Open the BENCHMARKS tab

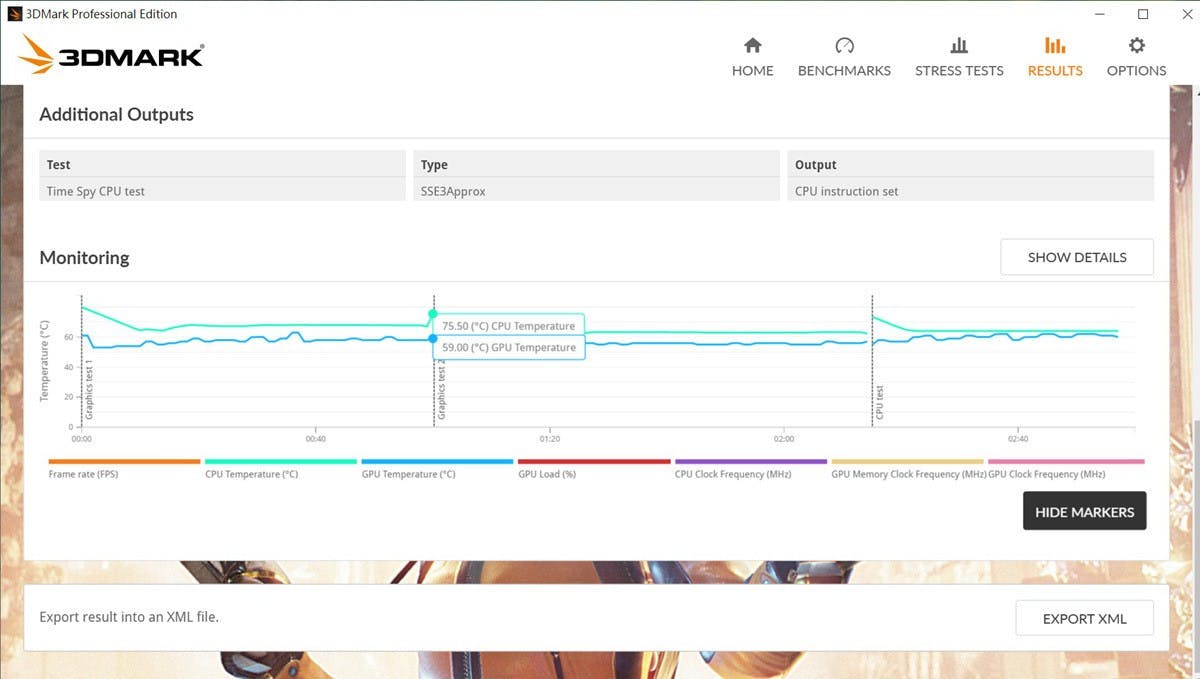pyautogui.click(x=844, y=57)
